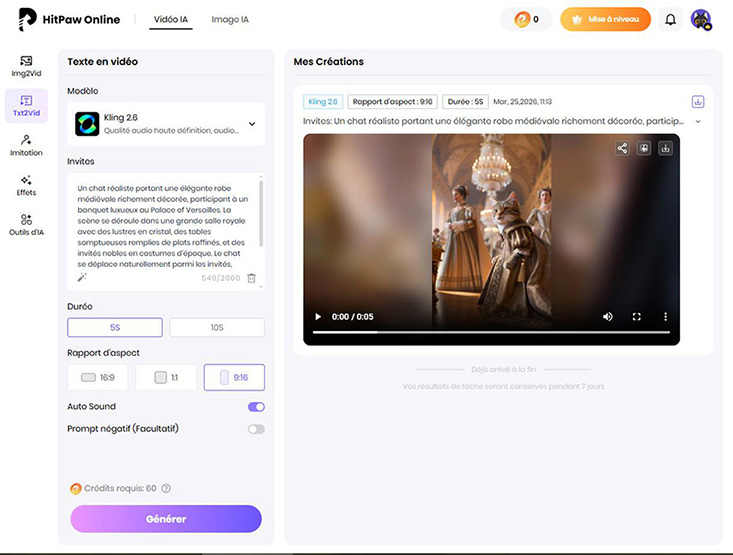Expand the Kling 2.6 model dropdown
Viewport: 733px width, 555px height.
point(252,124)
